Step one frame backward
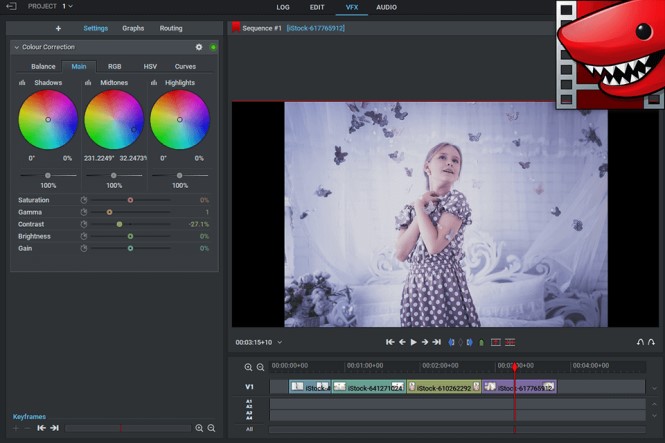665x443 pixels. click(402, 342)
